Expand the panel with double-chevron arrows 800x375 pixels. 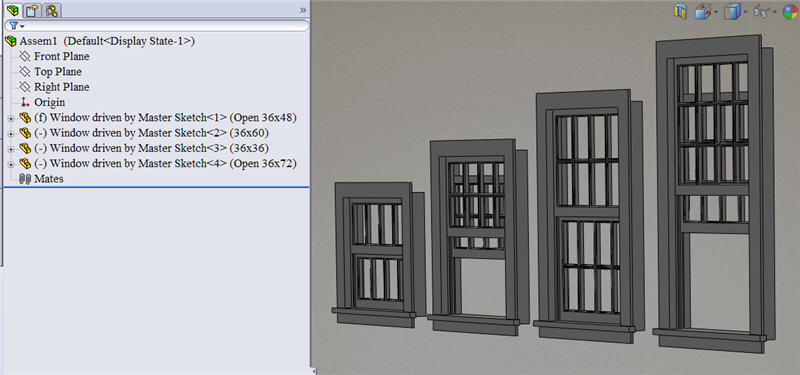(303, 10)
